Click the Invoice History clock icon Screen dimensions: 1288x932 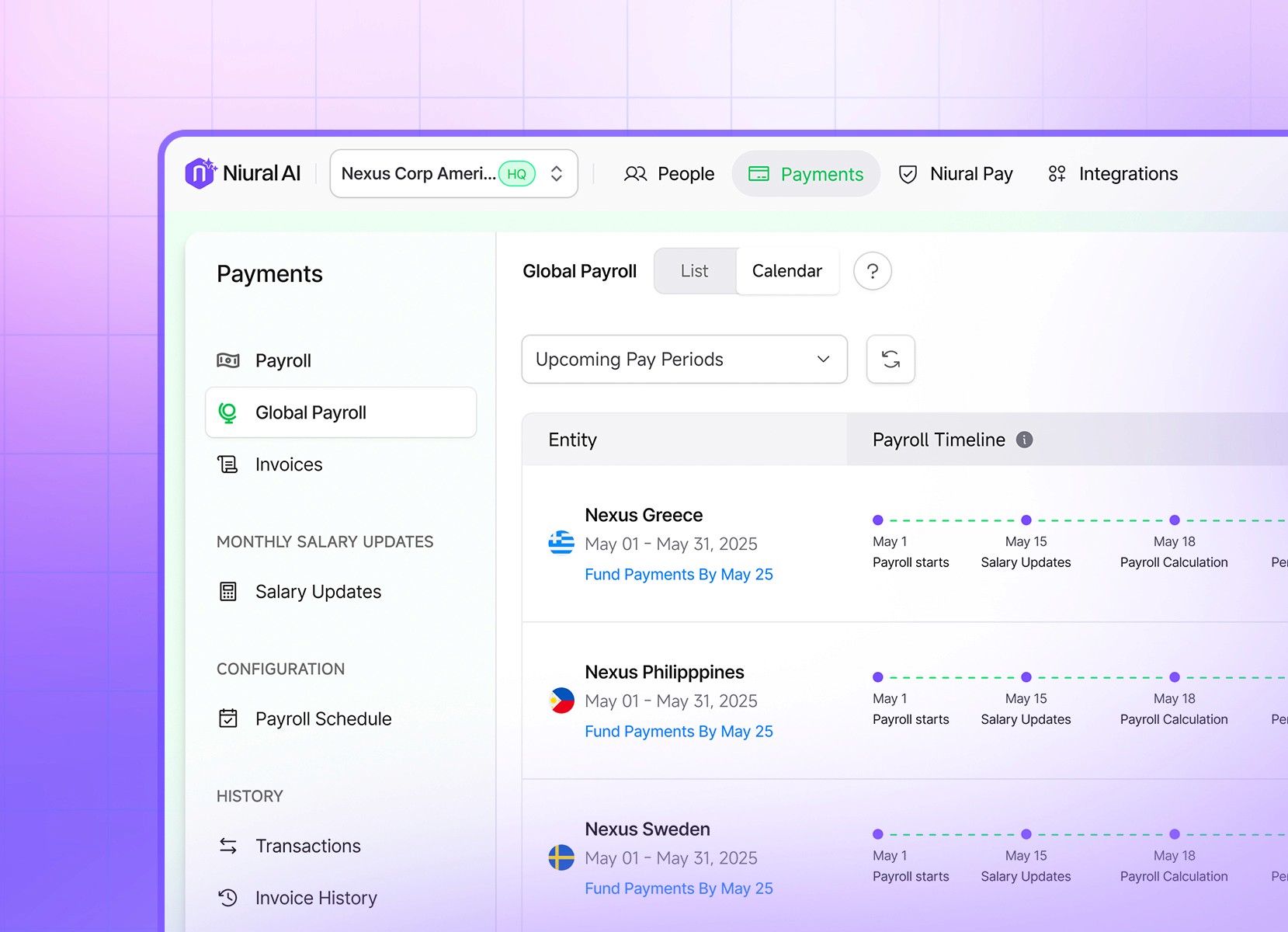point(227,898)
